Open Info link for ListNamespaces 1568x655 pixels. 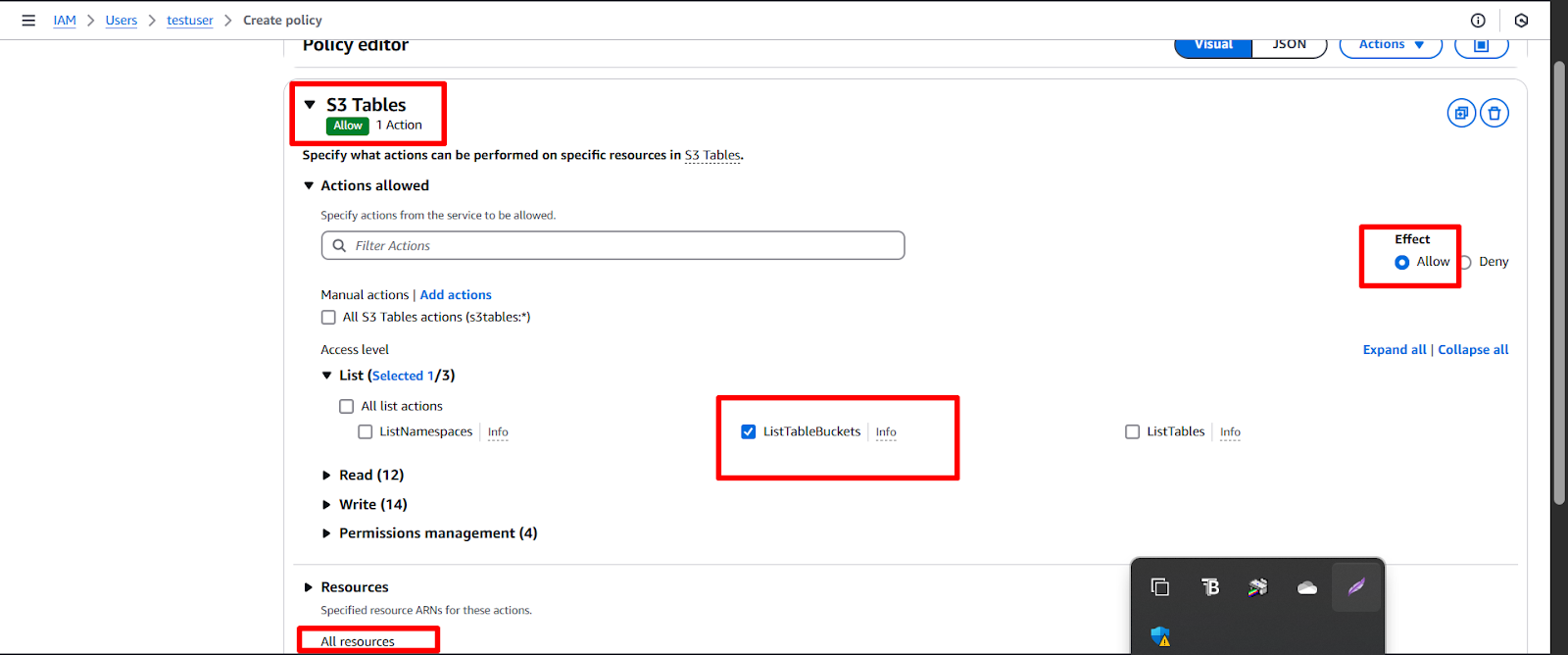click(x=498, y=432)
